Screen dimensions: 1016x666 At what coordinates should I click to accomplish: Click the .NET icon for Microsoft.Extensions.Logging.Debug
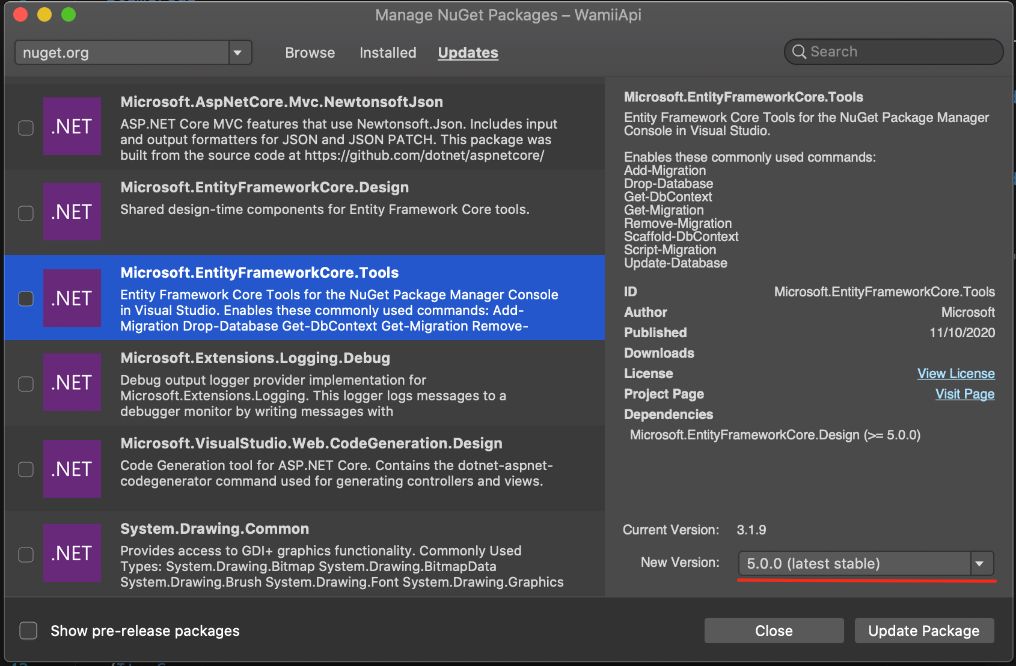point(72,383)
